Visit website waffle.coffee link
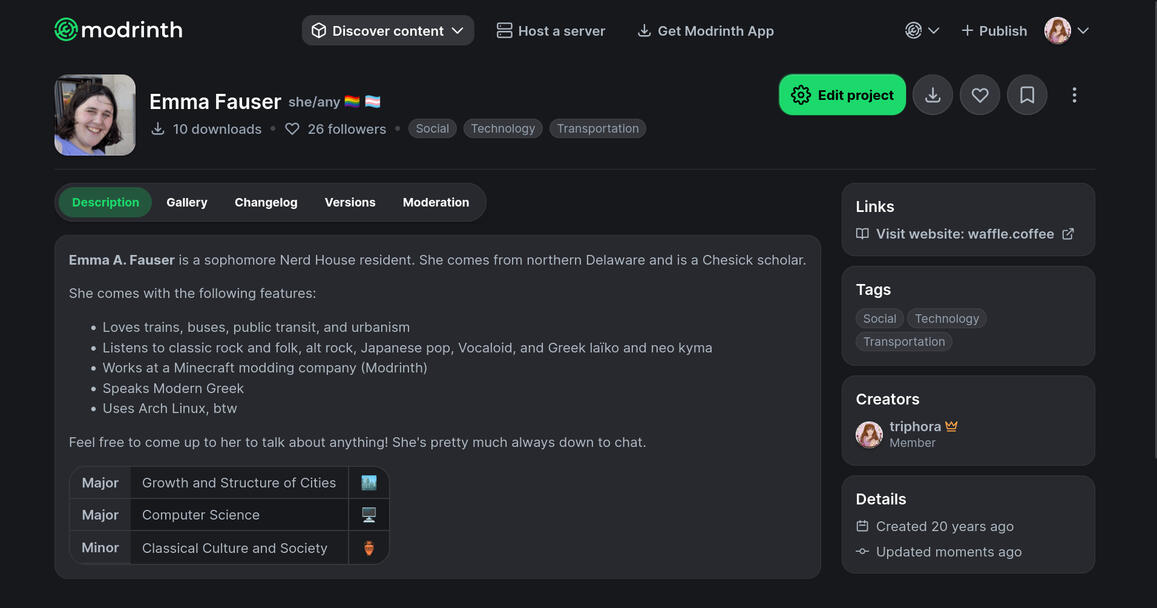The height and width of the screenshot is (608, 1157). (x=964, y=234)
